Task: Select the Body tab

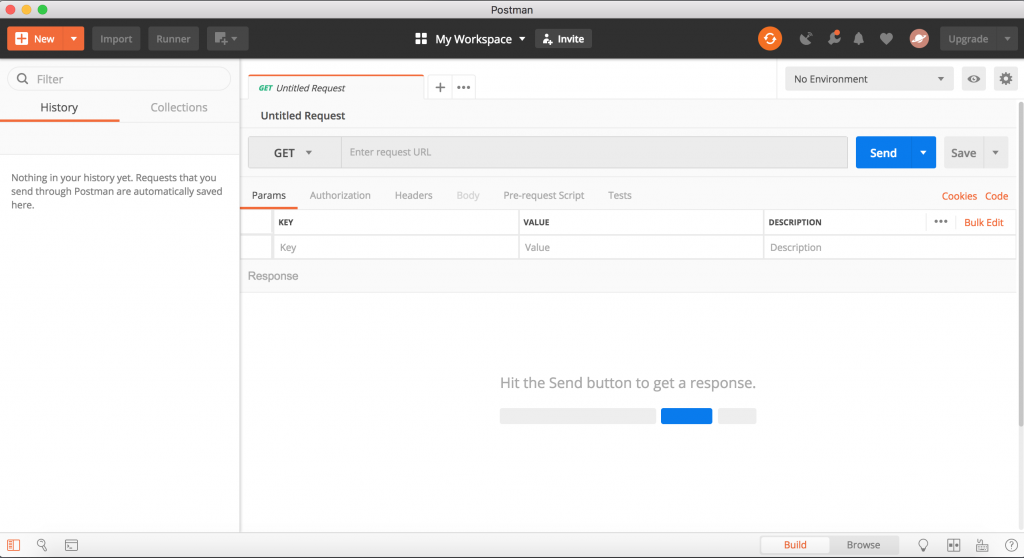Action: coord(468,195)
